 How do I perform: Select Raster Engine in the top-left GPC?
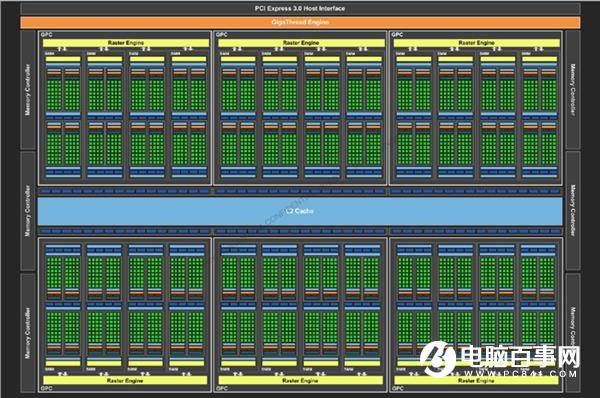126,43
